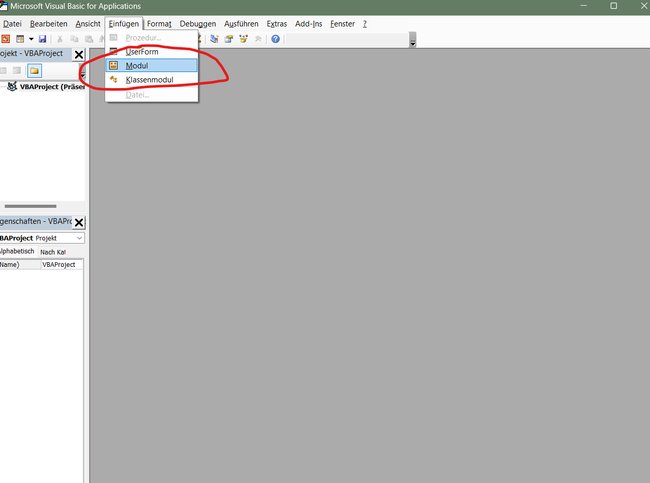The height and width of the screenshot is (483, 650).
Task: Click the Insert UserForm toolbar icon
Action: coord(20,39)
